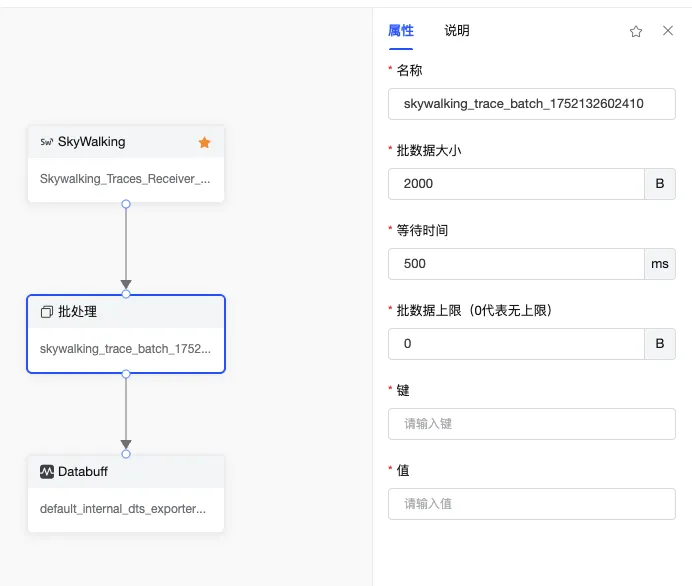
Task: Click the orange star on the SkyWalking node
Action: (x=205, y=142)
